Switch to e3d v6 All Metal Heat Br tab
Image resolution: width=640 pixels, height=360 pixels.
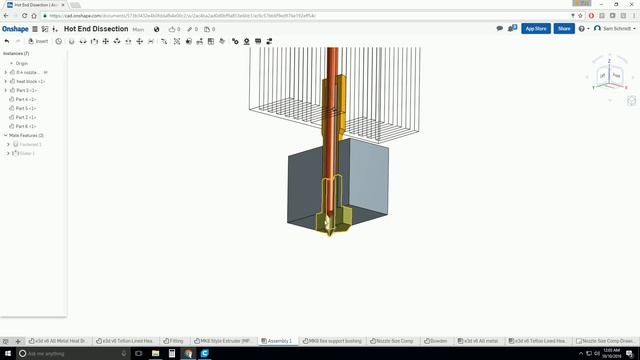58,341
